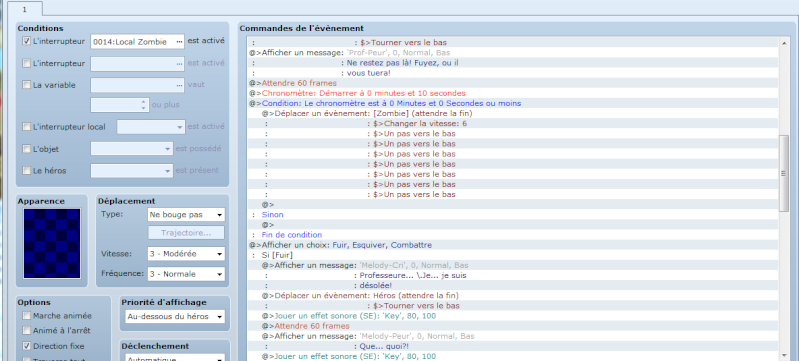799x361 pixels.
Task: Select the Sinon branch line
Action: (512, 215)
